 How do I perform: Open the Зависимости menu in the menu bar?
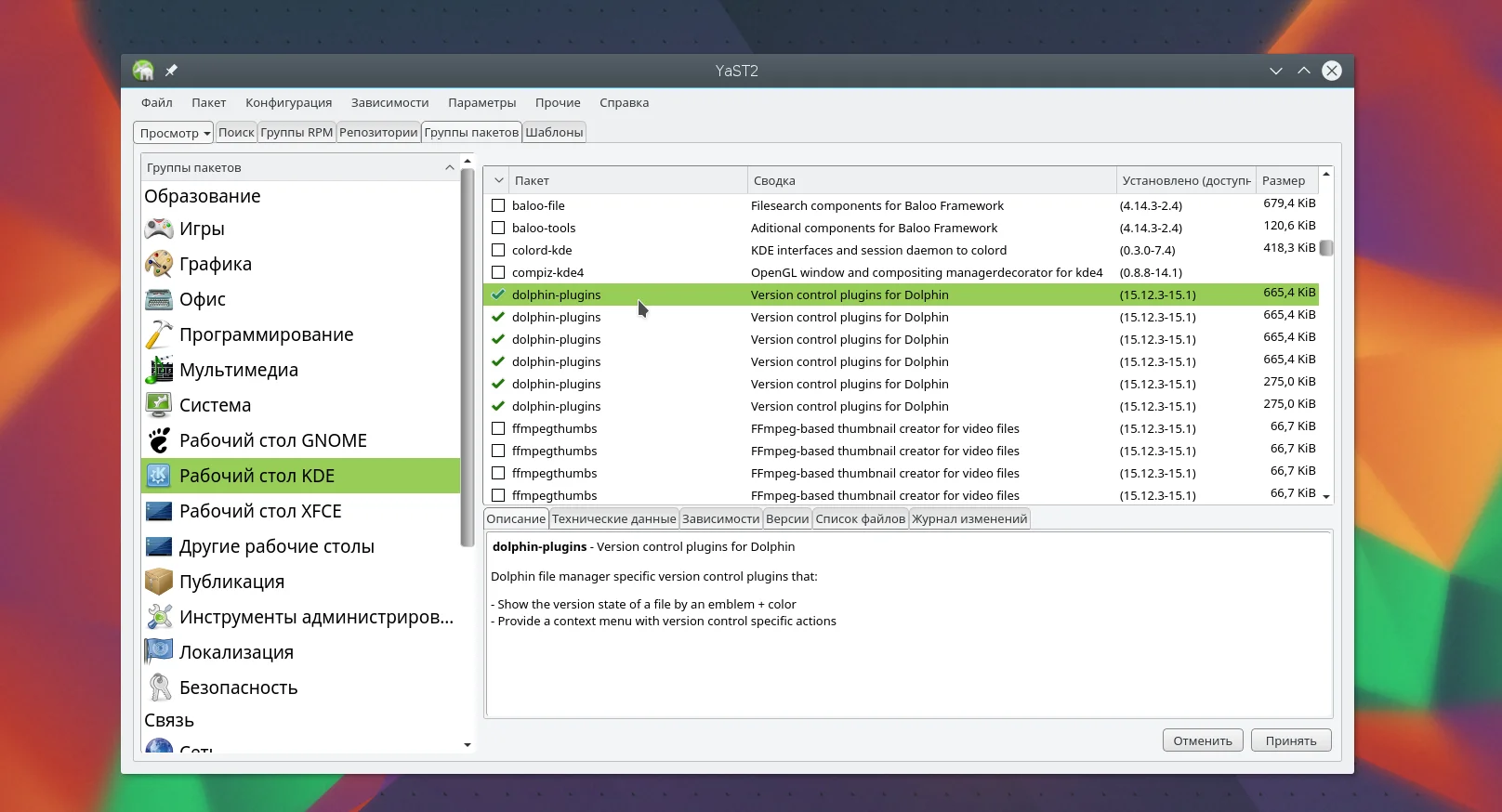coord(389,103)
